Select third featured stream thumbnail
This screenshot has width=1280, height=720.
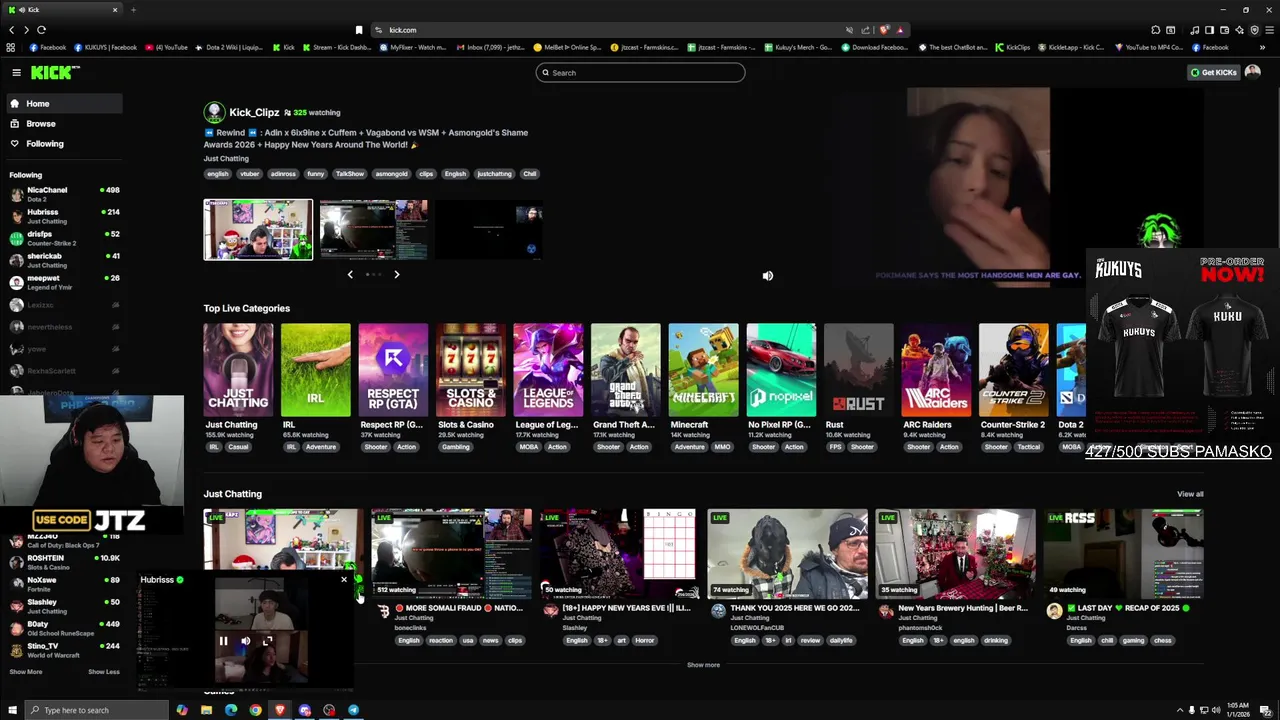[x=489, y=229]
